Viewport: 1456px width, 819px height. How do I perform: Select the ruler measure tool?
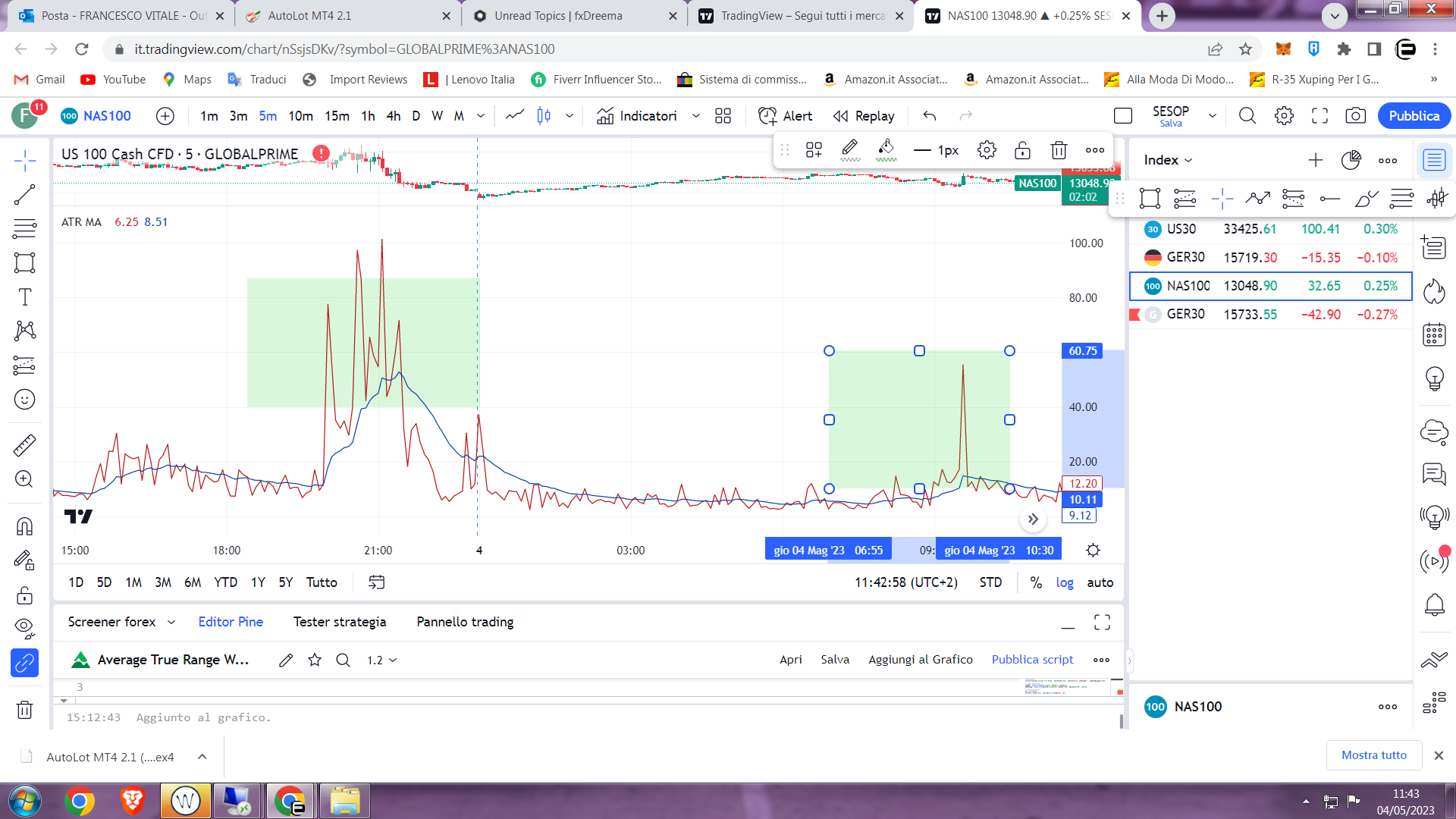[25, 445]
